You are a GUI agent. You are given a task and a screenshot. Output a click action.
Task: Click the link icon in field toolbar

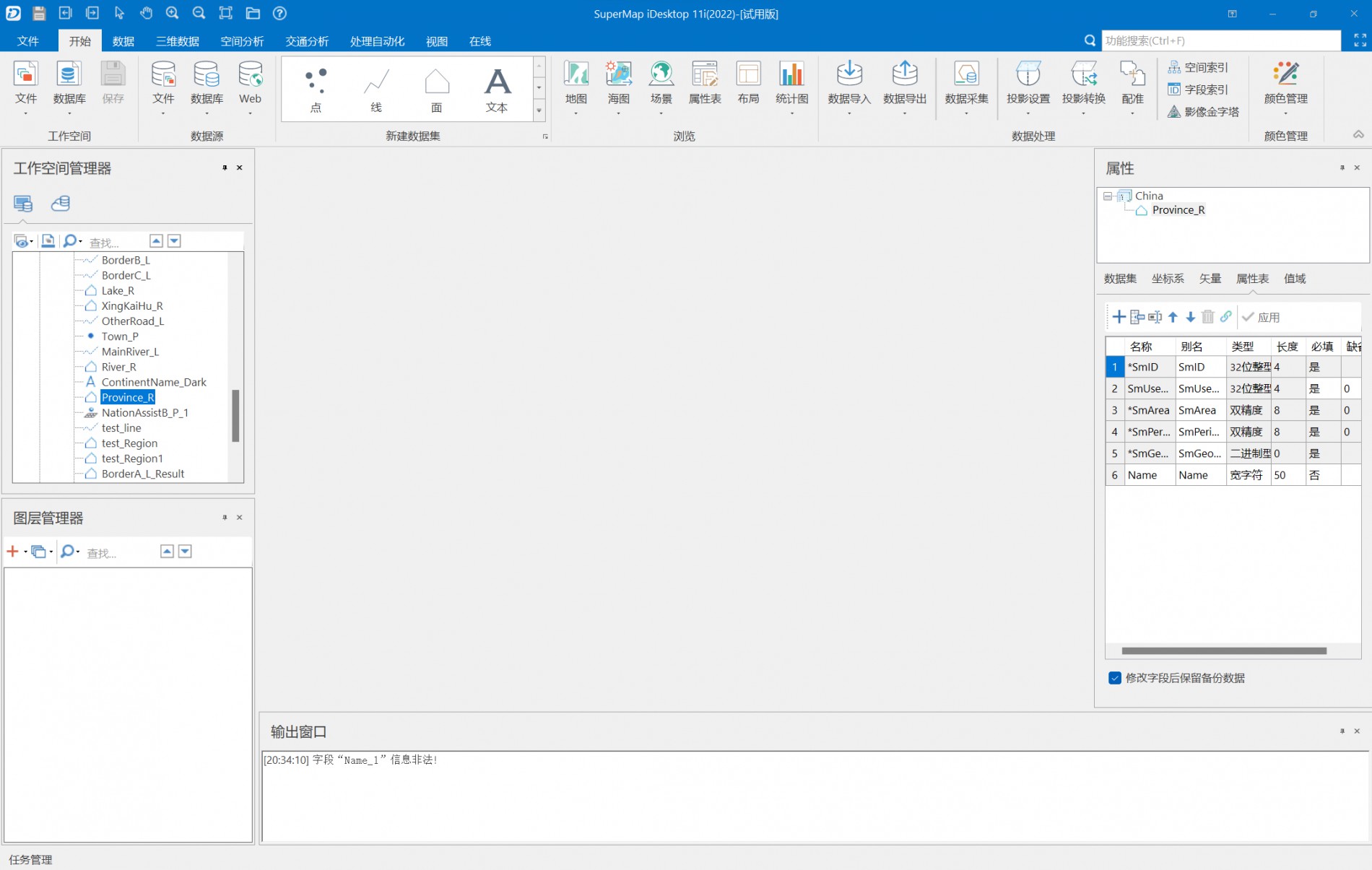(x=1226, y=317)
